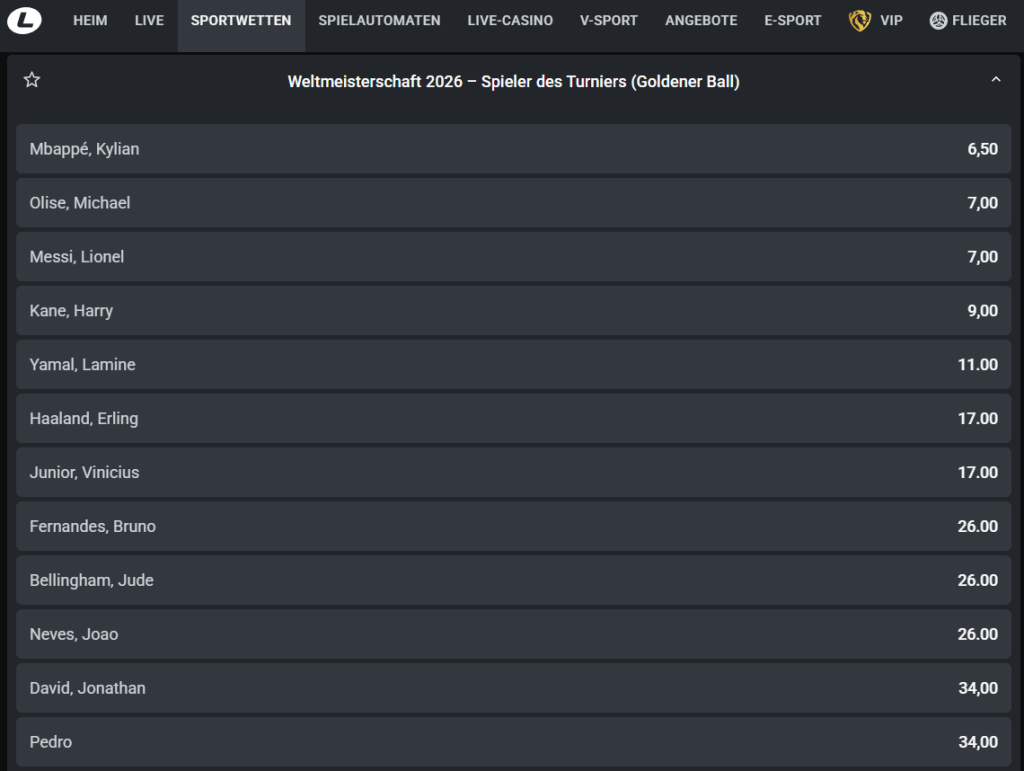Switch to the V-SPORT tab
This screenshot has width=1024, height=771.
click(609, 21)
